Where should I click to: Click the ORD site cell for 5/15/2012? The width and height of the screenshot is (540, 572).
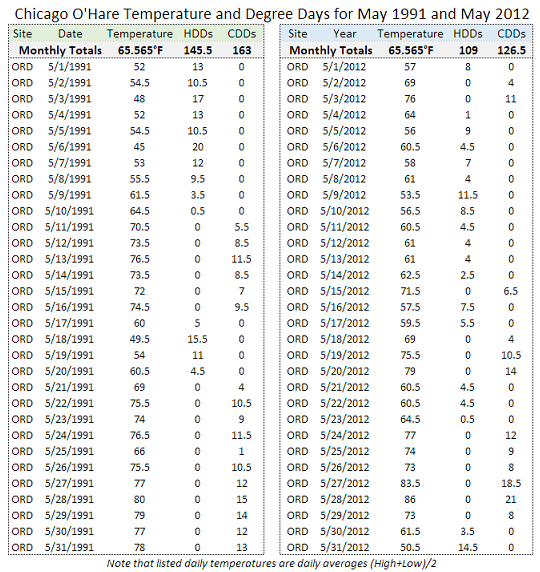tap(297, 291)
